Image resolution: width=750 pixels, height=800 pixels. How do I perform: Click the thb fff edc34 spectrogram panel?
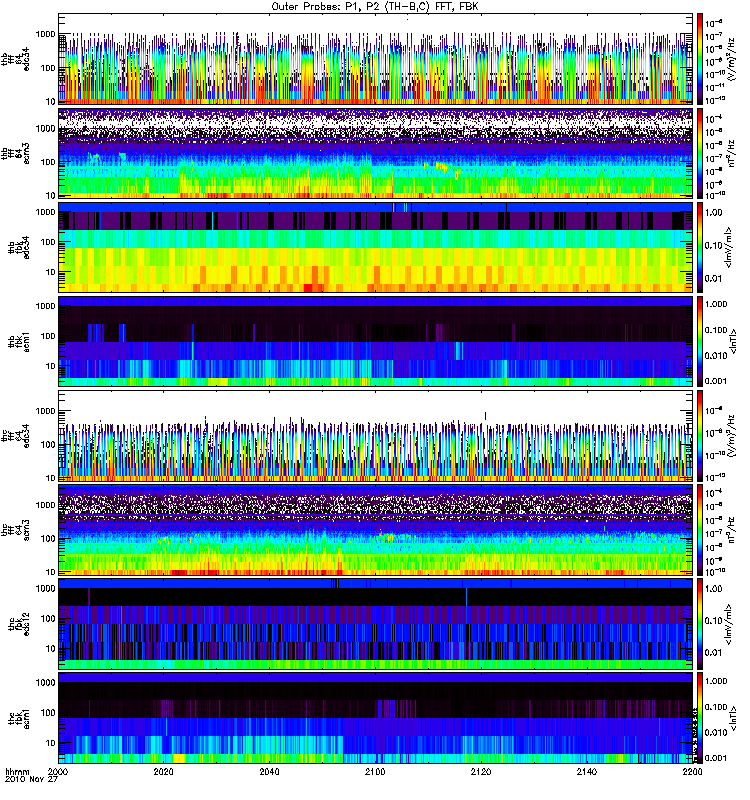point(376,59)
